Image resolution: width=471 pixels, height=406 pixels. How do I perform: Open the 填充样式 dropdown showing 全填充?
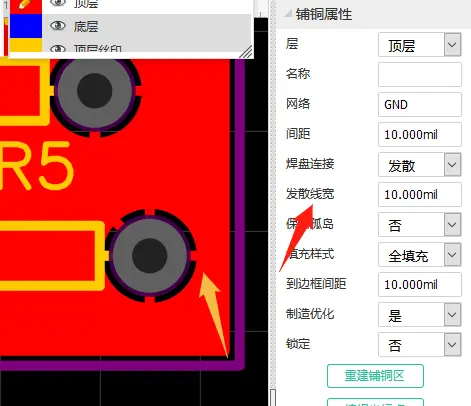[420, 255]
